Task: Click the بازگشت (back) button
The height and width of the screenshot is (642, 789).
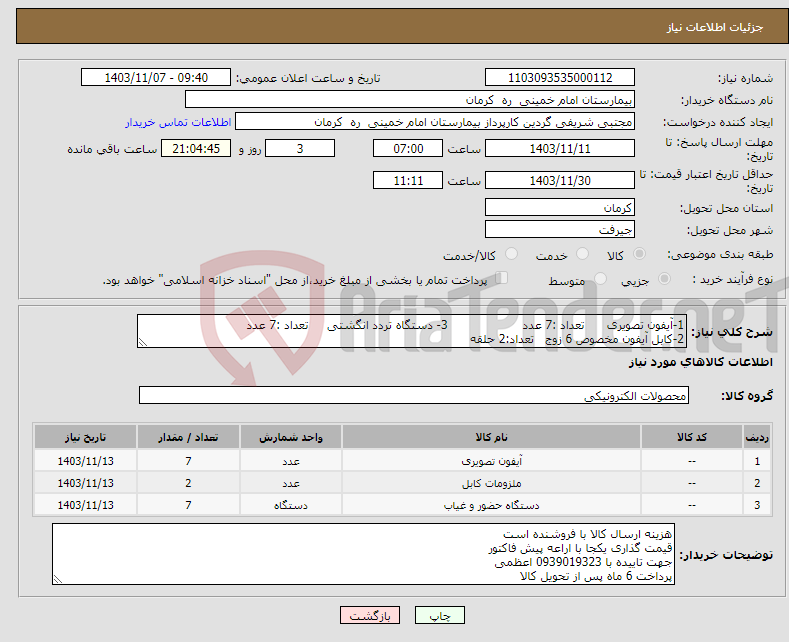Action: click(370, 615)
